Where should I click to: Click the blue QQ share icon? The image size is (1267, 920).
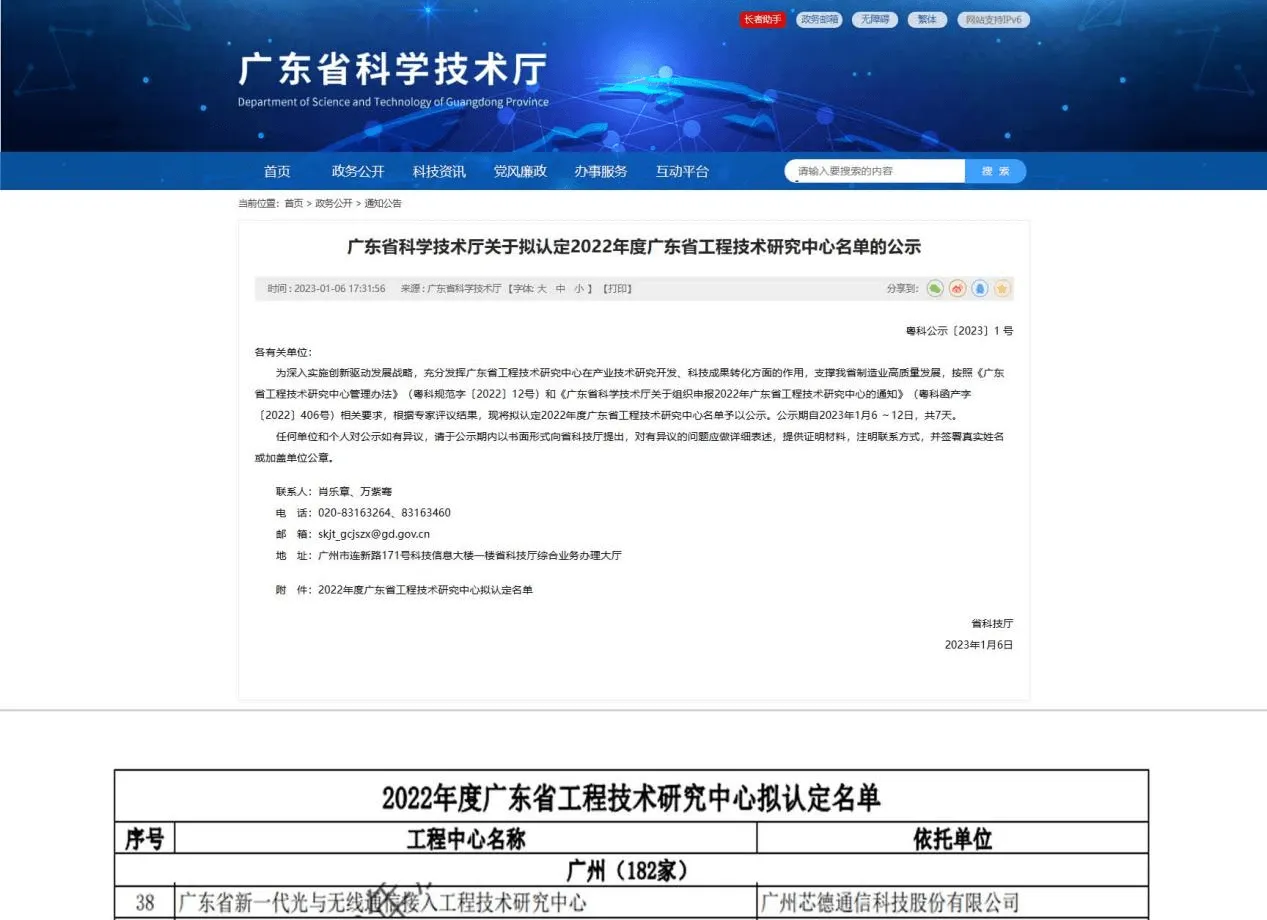980,289
